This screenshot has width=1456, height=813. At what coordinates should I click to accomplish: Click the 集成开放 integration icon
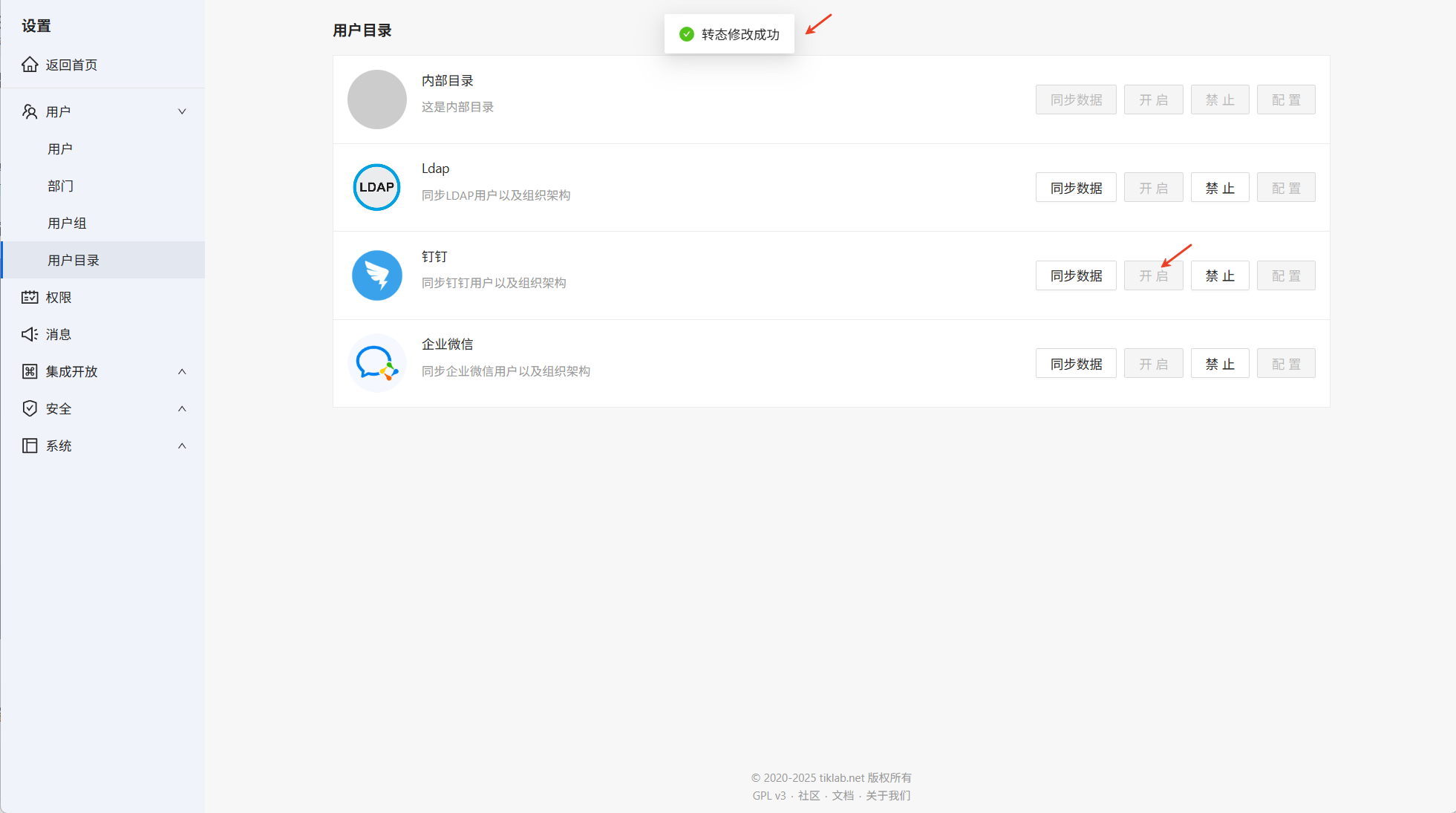pyautogui.click(x=30, y=371)
